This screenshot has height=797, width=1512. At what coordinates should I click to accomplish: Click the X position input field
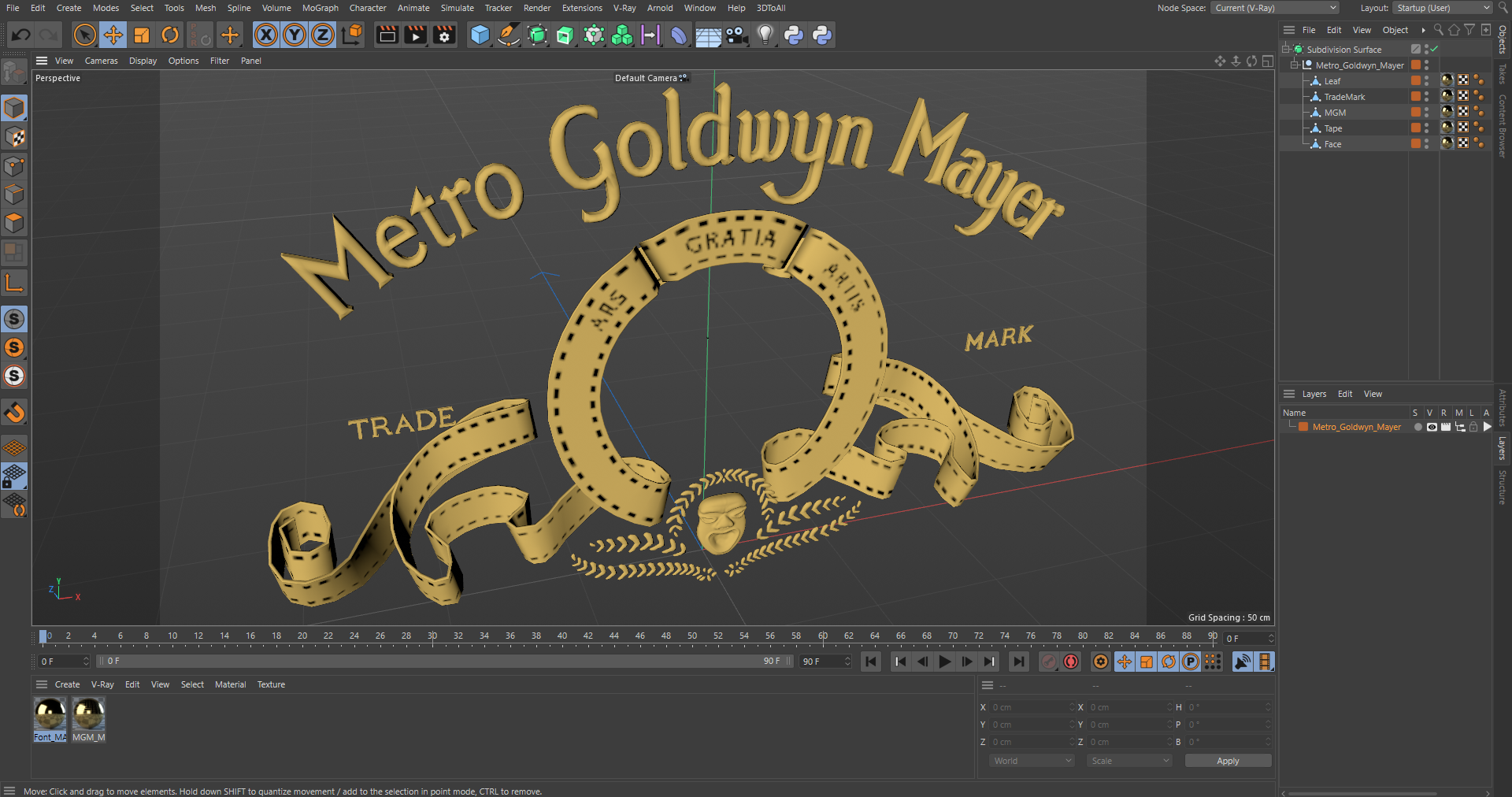coord(1032,707)
